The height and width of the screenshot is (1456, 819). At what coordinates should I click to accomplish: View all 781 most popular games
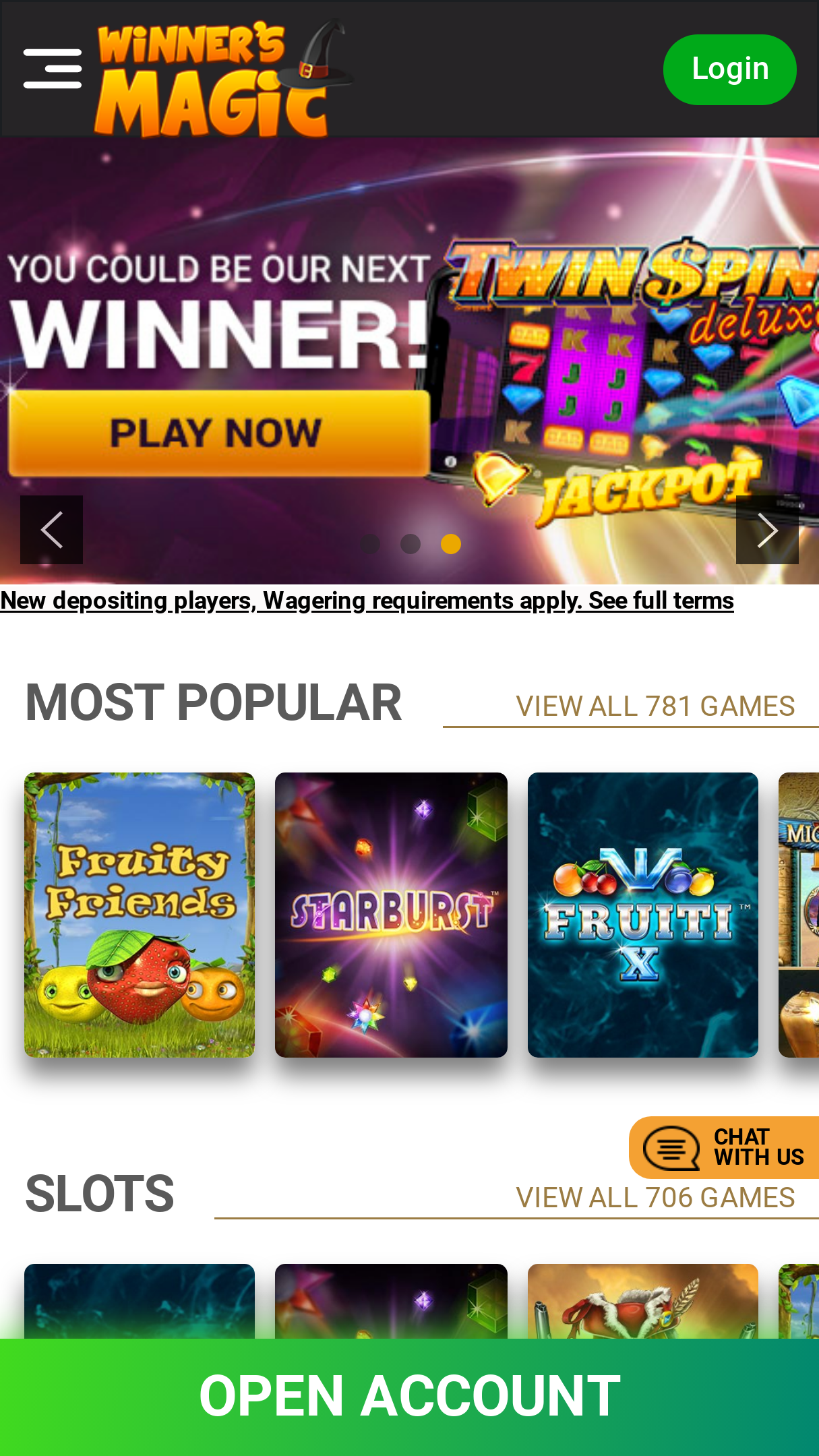point(655,706)
